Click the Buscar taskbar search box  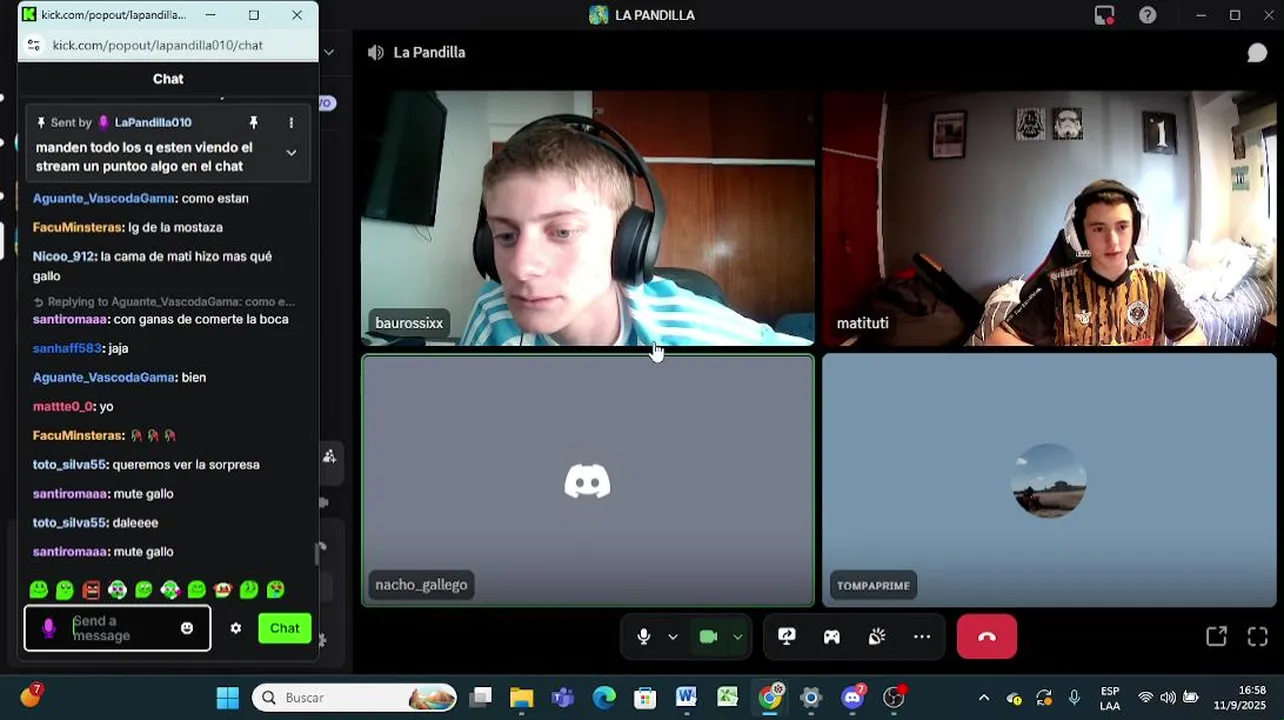pyautogui.click(x=354, y=697)
